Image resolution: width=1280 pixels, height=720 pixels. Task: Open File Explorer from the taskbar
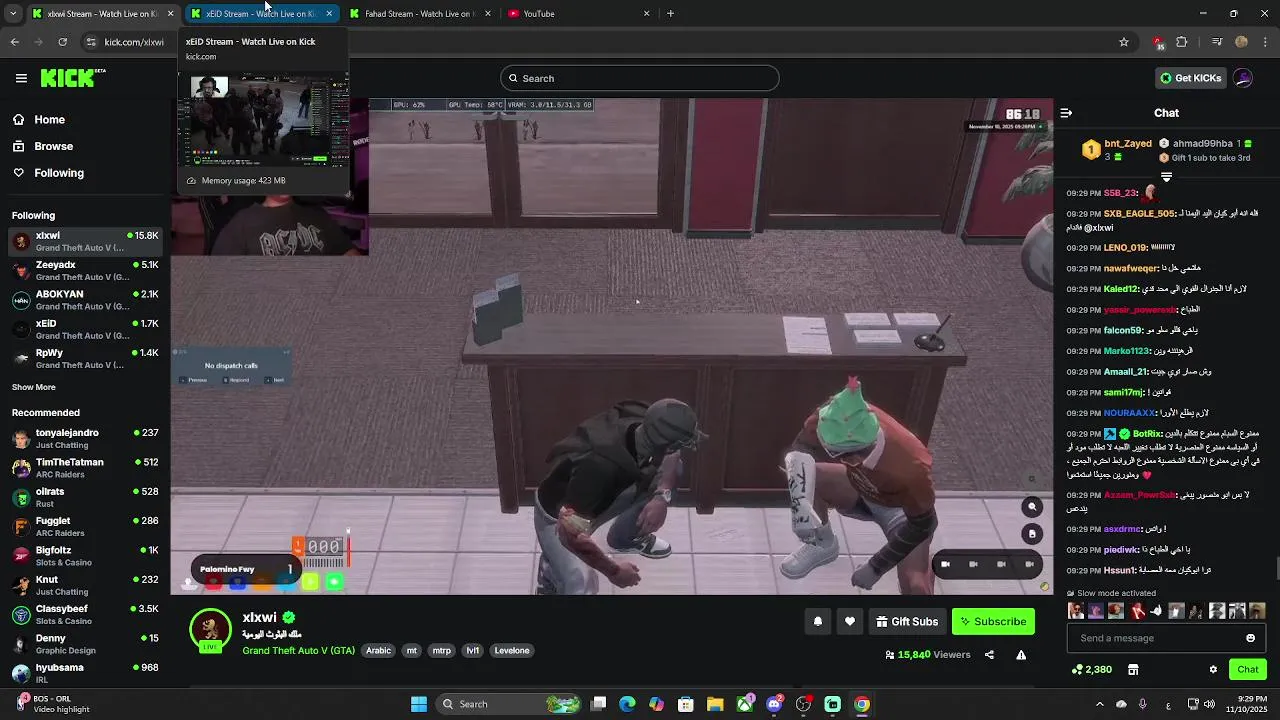[x=715, y=704]
